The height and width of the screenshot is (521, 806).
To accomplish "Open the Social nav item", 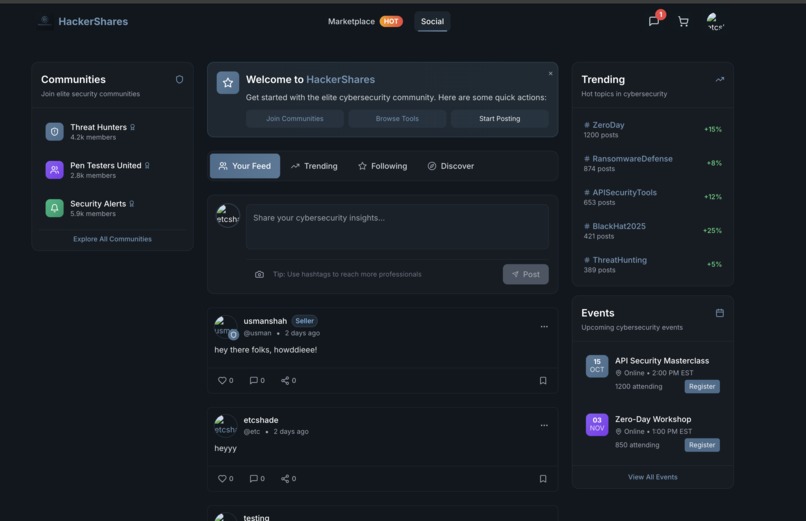I will 432,22.
